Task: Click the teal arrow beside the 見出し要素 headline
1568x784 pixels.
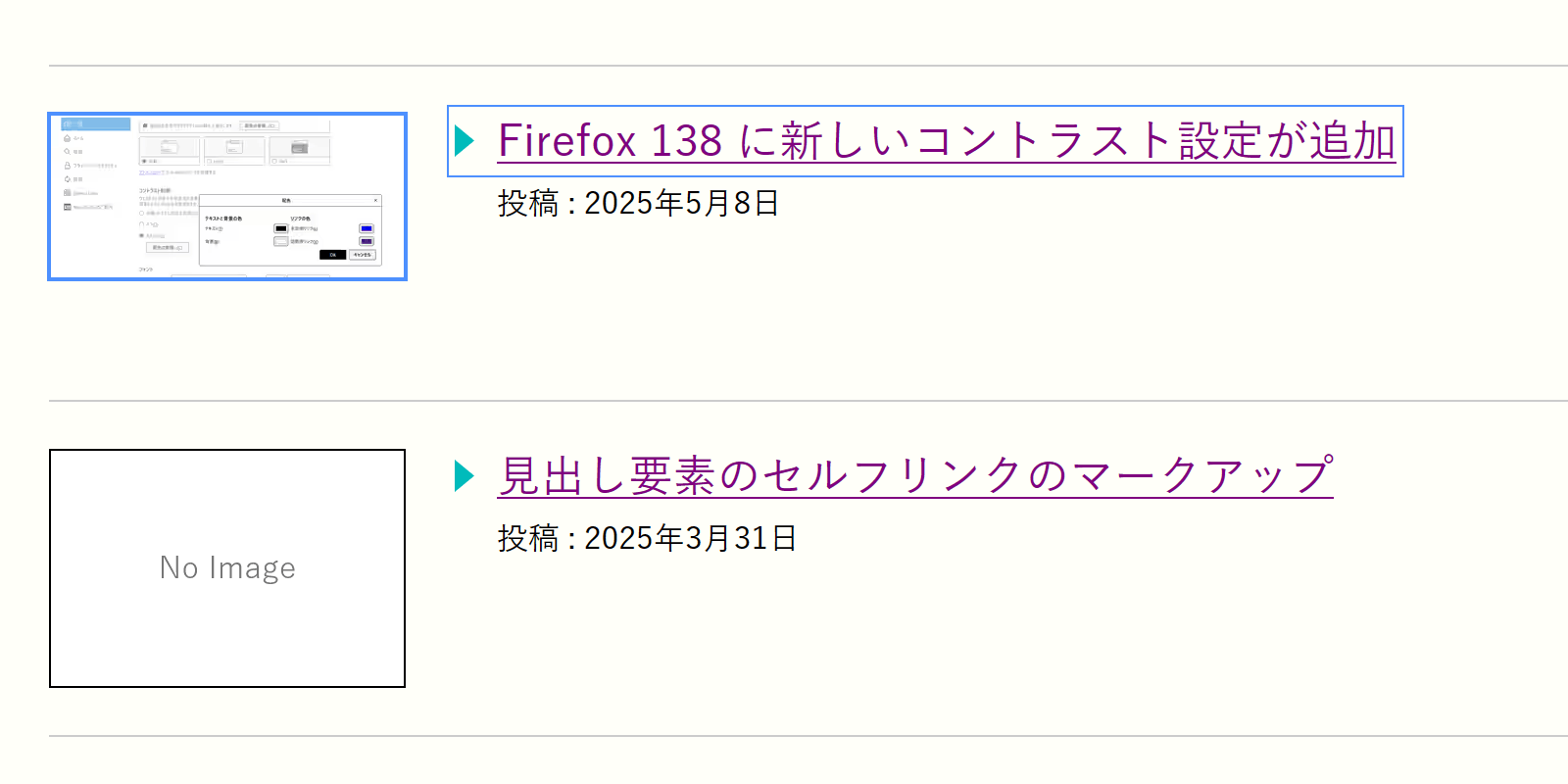Action: [465, 476]
